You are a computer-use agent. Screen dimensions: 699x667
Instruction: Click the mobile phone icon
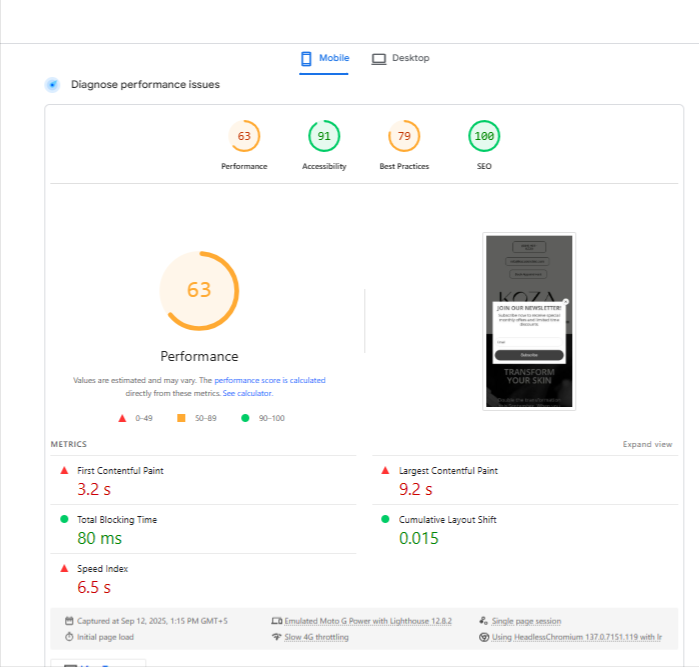[306, 59]
